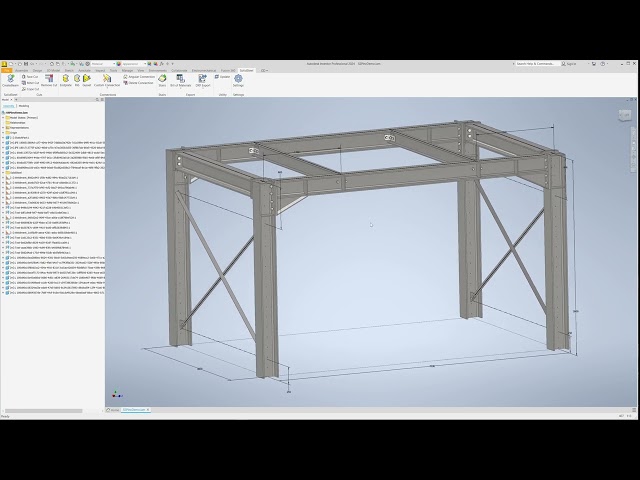640x480 pixels.
Task: Switch to the Fusion 360 ribbon tab
Action: [228, 71]
